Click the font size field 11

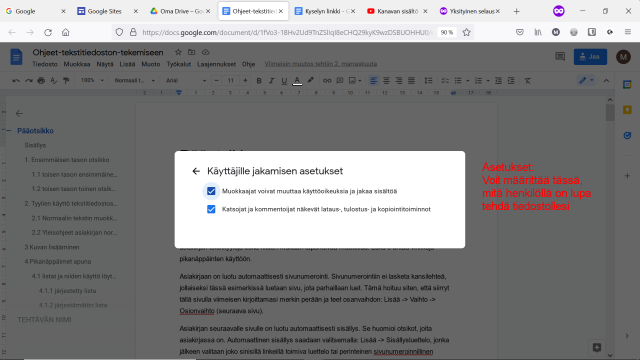pyautogui.click(x=231, y=81)
